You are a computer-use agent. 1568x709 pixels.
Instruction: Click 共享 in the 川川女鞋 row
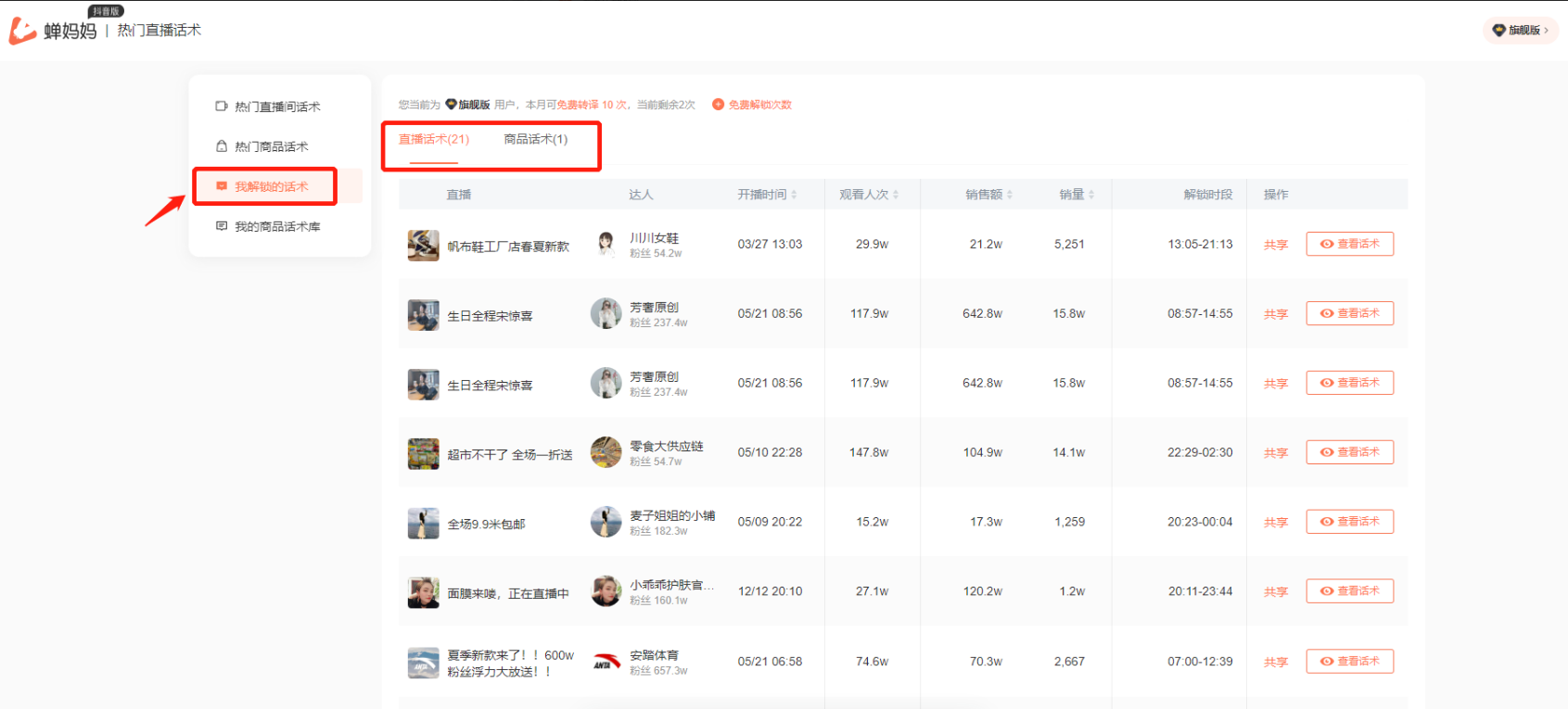[1276, 245]
